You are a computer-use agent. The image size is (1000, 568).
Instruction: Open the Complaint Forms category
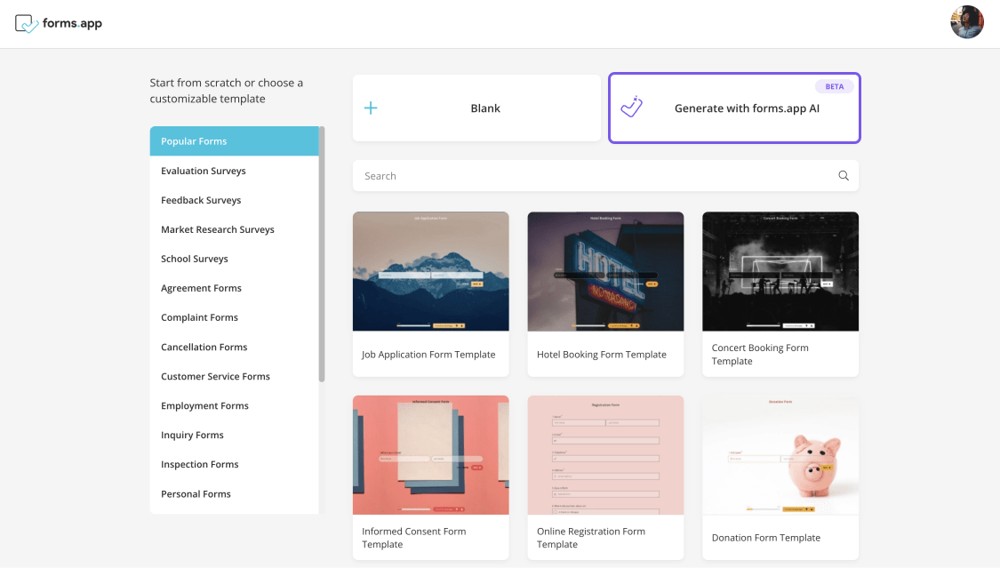pyautogui.click(x=200, y=317)
